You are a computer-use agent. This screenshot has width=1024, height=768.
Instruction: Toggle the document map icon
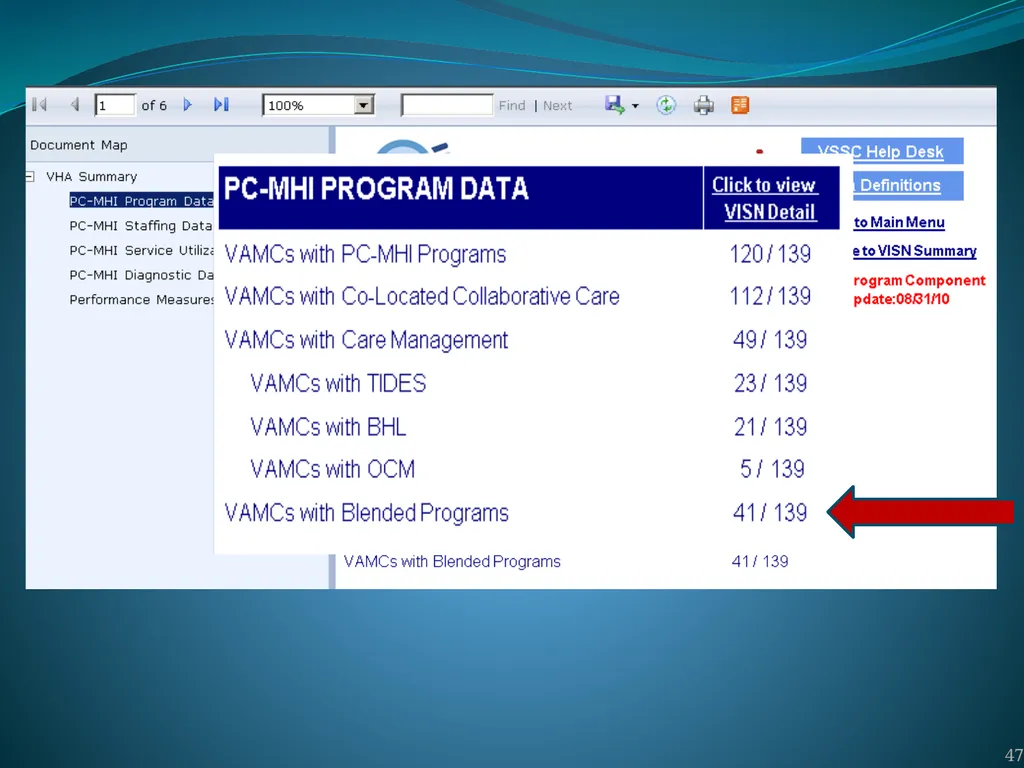tap(740, 104)
